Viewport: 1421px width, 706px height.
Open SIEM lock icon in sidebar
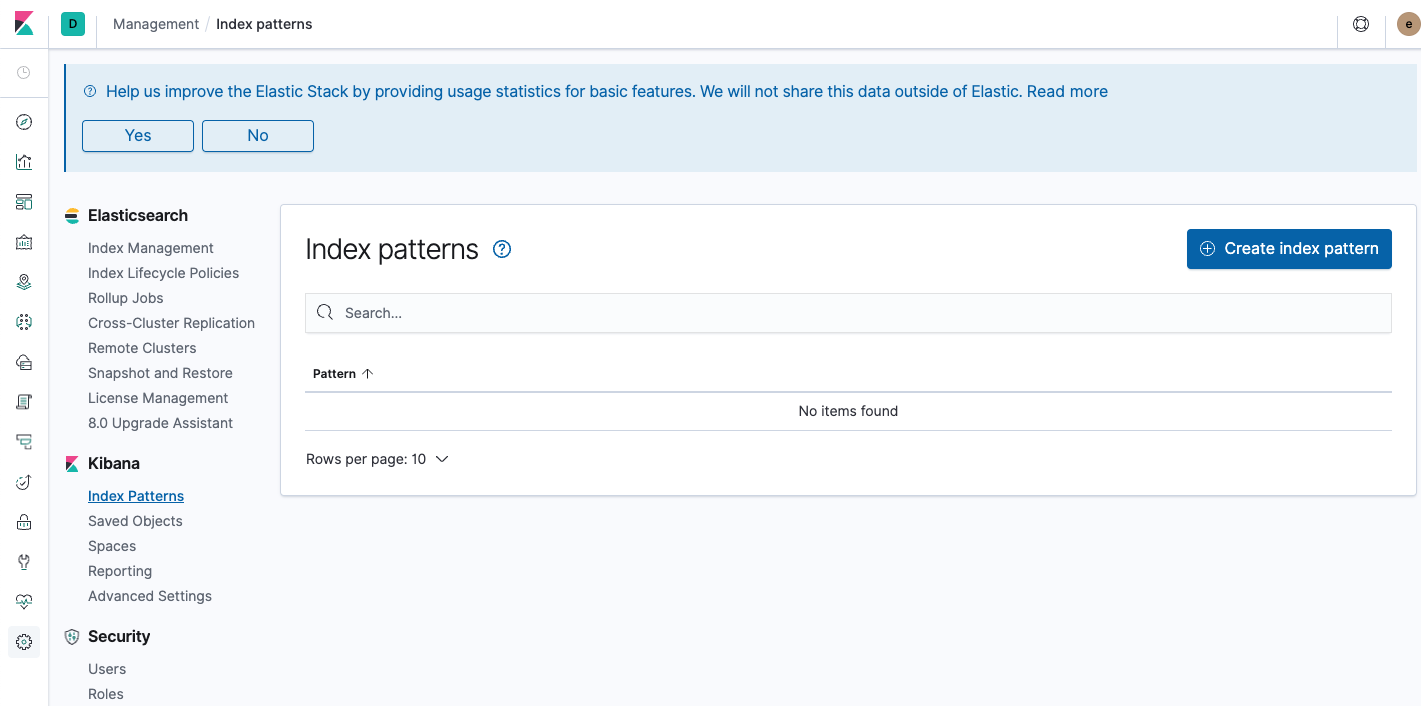(24, 522)
